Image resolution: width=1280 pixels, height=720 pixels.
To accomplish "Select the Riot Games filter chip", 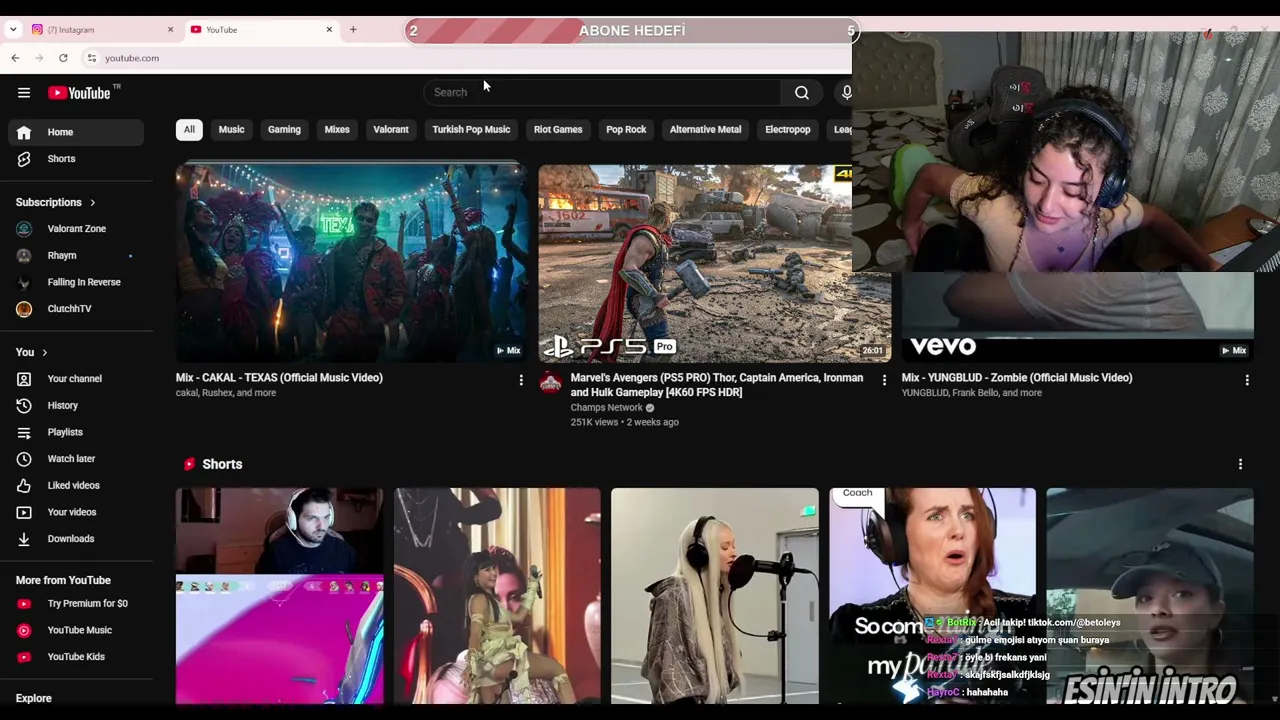I will pyautogui.click(x=558, y=130).
